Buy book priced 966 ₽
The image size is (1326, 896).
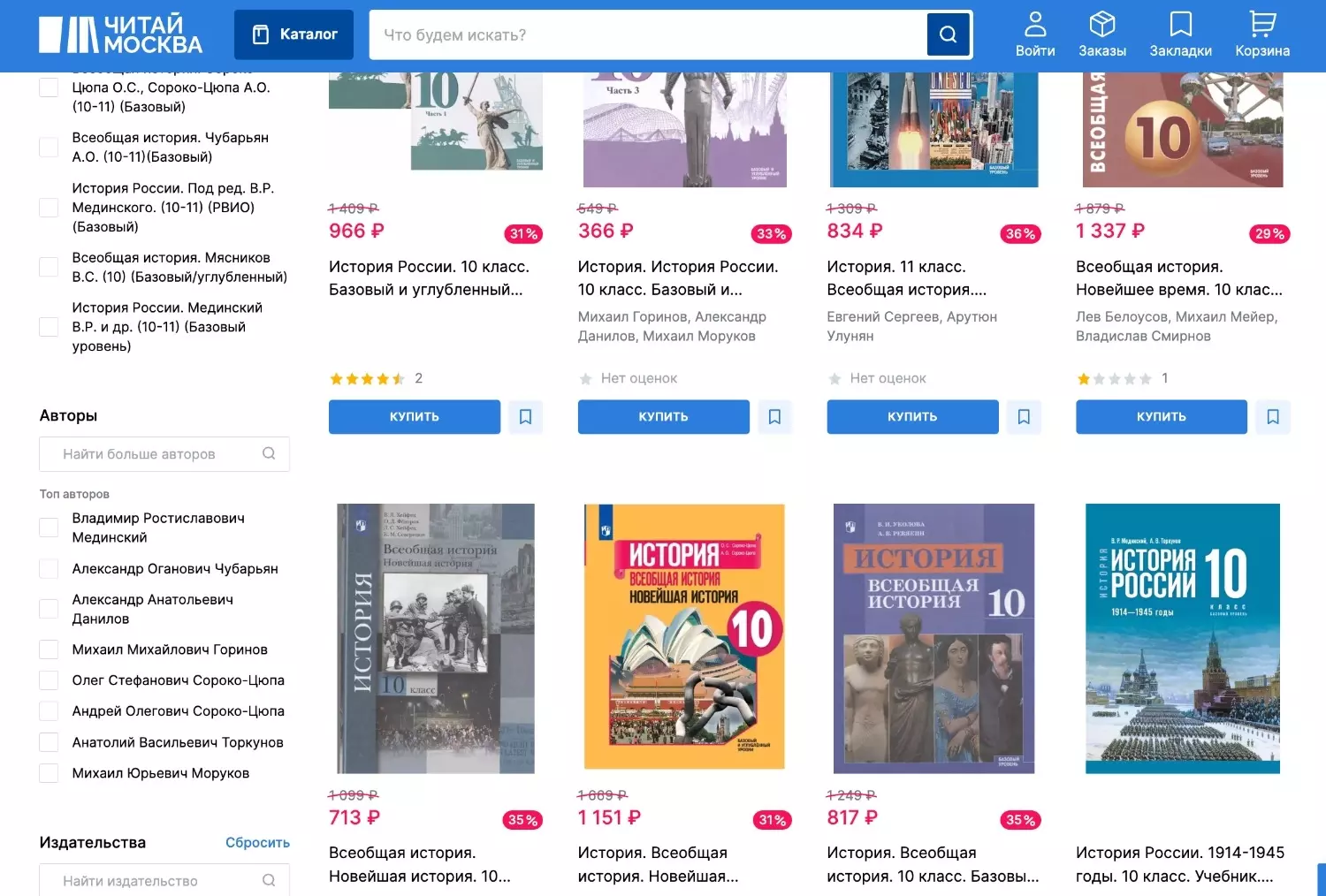(415, 417)
